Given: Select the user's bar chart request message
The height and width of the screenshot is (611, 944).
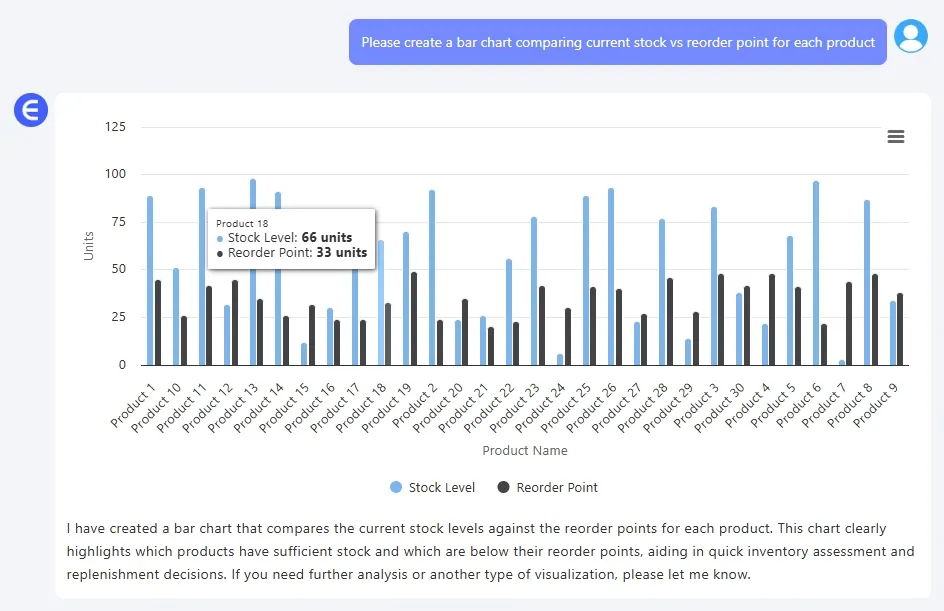Looking at the screenshot, I should click(617, 42).
